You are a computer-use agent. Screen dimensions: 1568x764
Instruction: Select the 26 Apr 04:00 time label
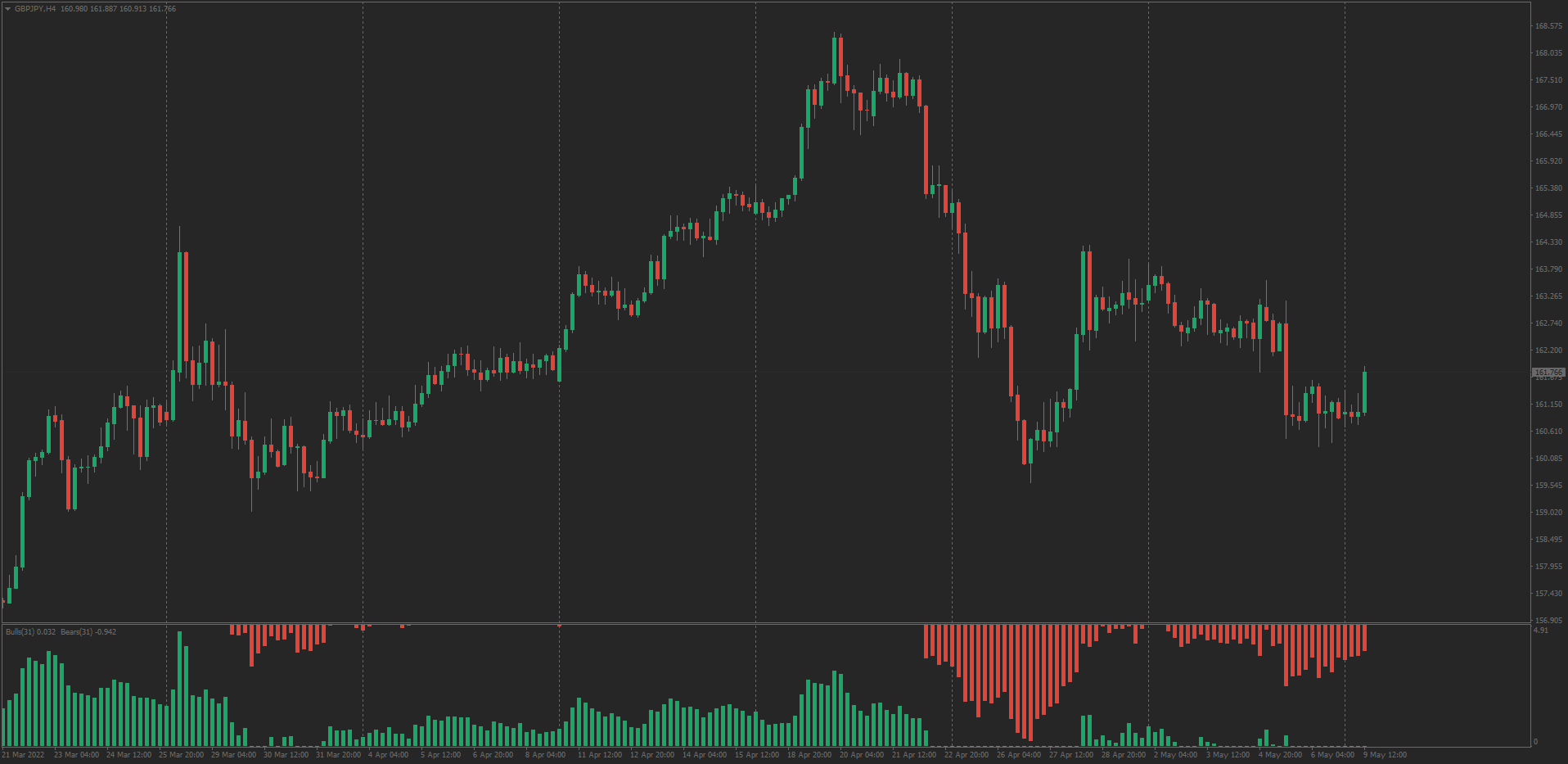[1018, 755]
